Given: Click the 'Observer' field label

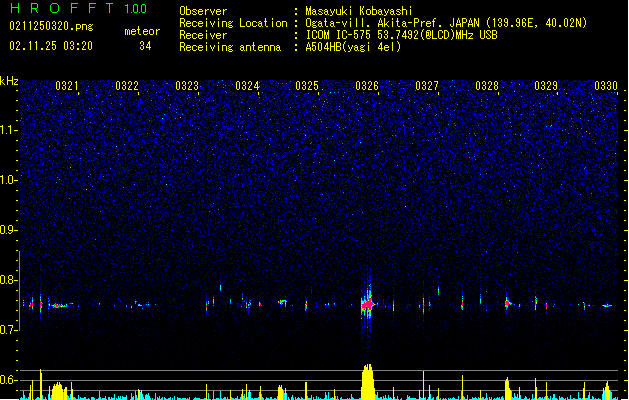Looking at the screenshot, I should 203,11.
